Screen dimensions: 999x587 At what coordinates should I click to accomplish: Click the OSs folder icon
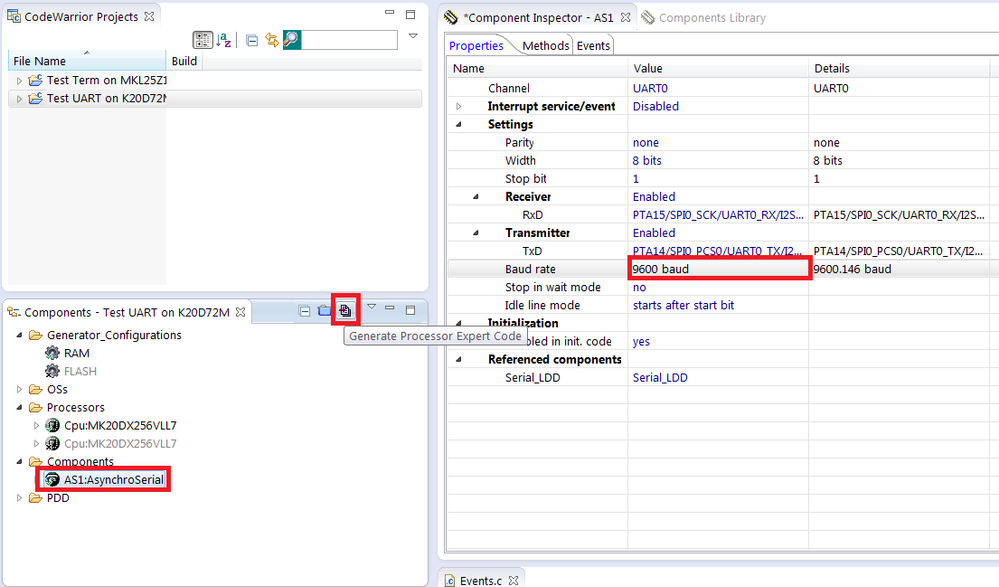[36, 389]
